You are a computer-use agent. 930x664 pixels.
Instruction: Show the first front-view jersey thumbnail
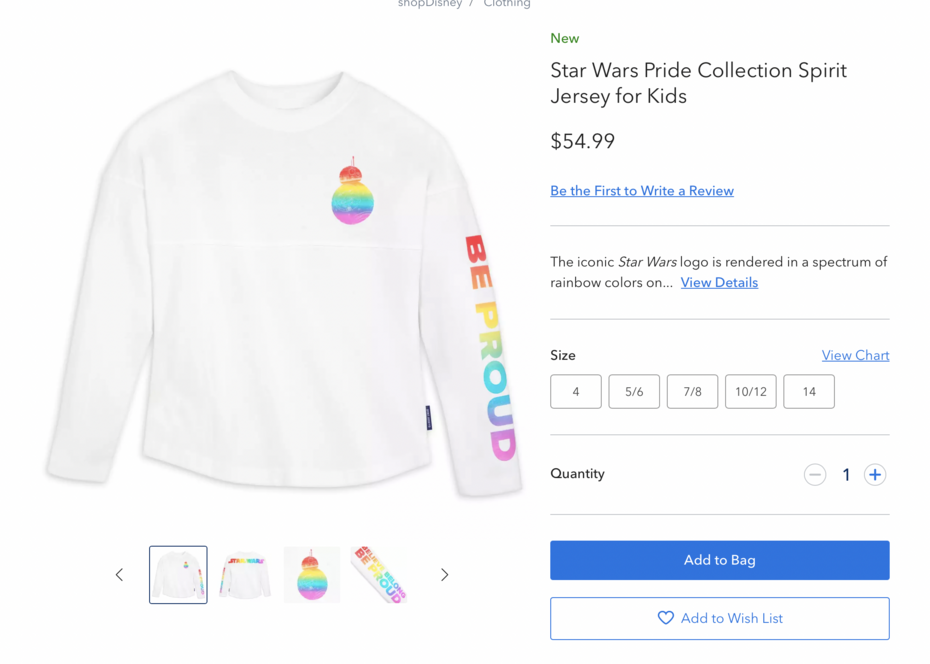(x=178, y=575)
